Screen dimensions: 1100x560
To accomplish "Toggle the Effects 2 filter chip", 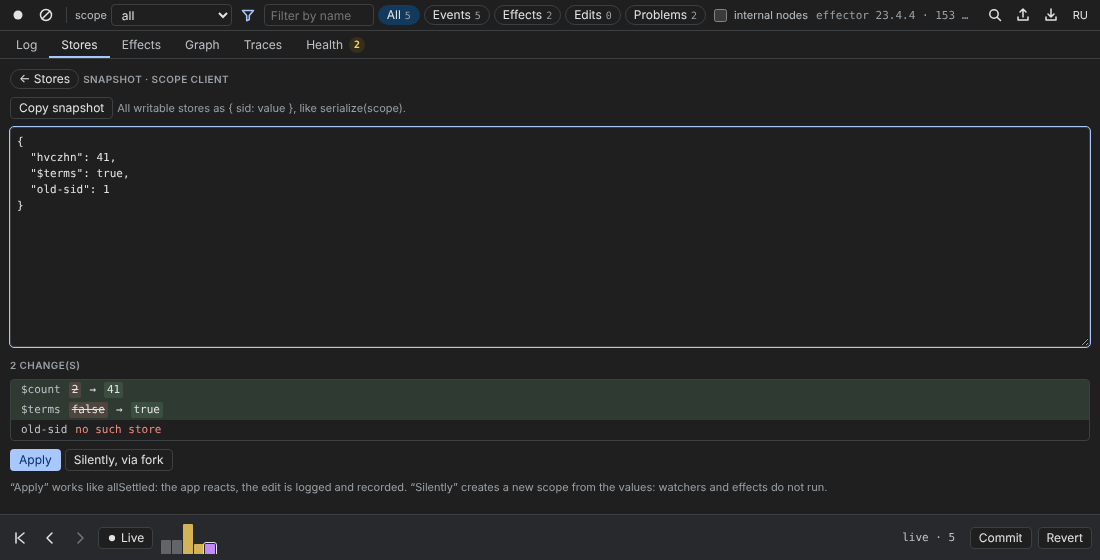I will [x=527, y=15].
